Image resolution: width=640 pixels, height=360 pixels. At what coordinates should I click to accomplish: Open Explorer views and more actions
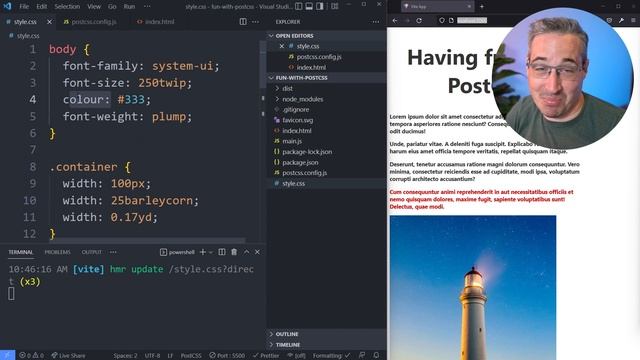pos(376,22)
